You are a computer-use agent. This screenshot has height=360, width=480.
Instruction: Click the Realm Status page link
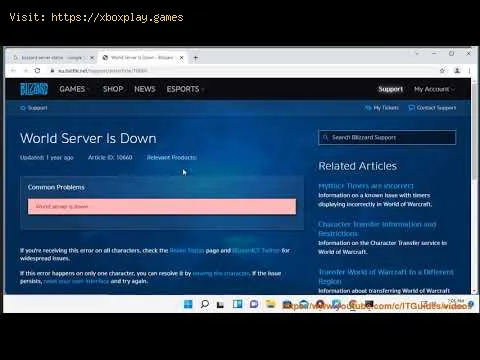pos(187,250)
